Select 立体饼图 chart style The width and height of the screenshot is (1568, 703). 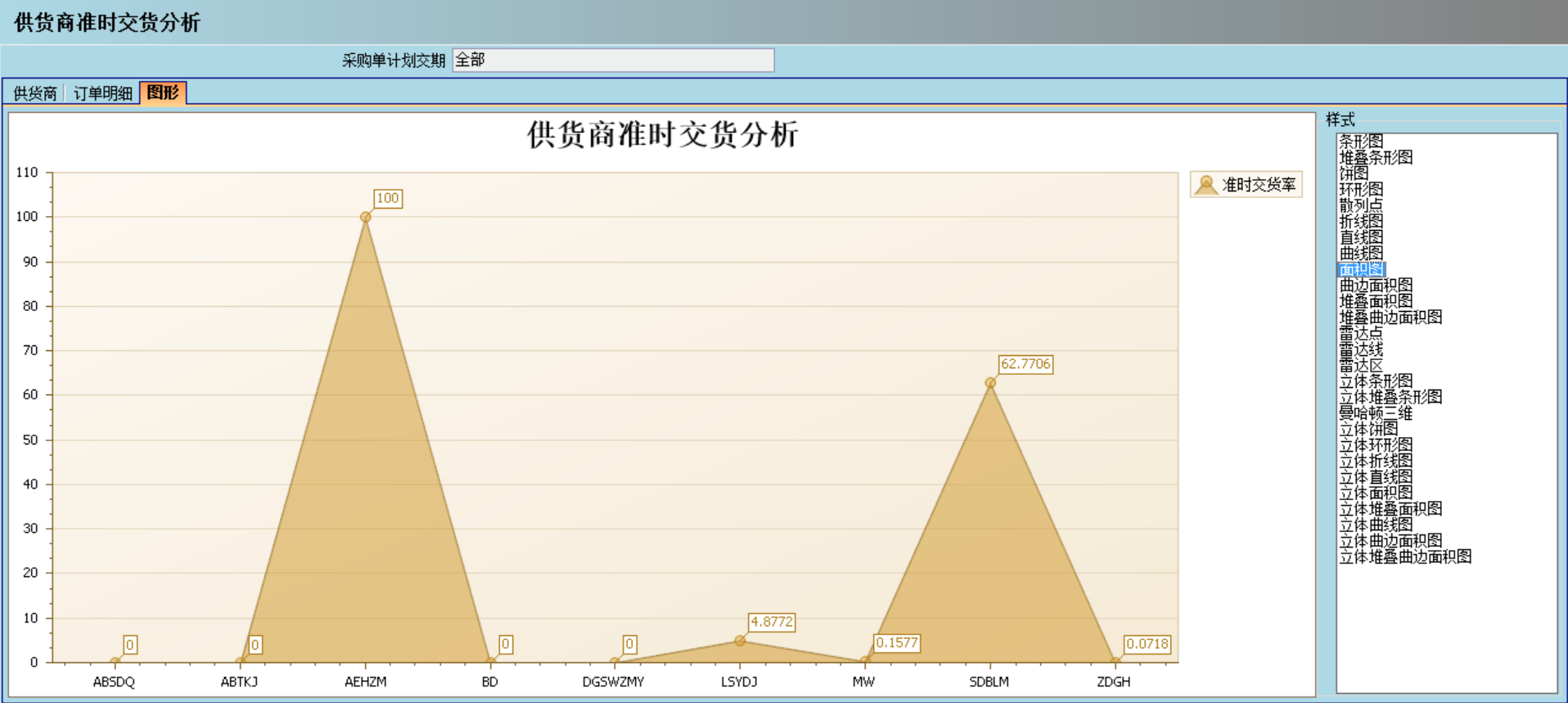pos(1368,429)
